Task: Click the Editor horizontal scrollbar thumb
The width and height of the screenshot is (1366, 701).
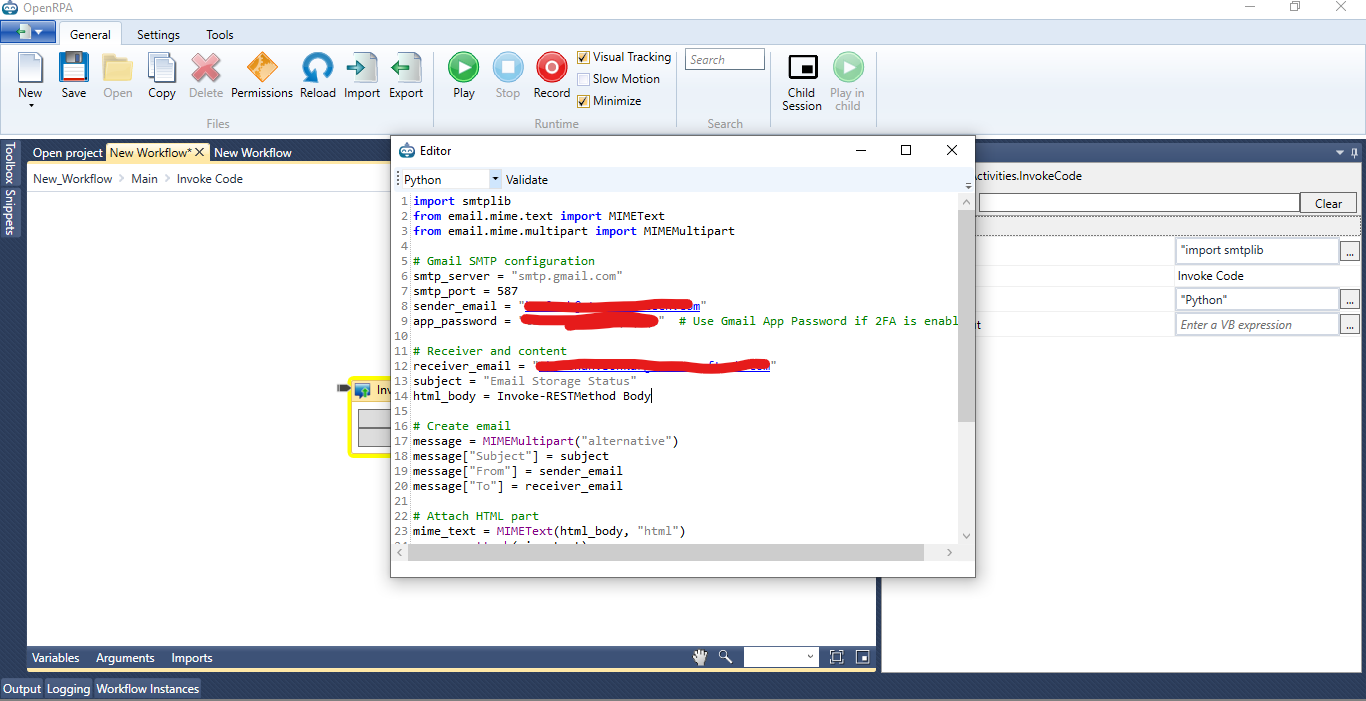Action: 664,552
